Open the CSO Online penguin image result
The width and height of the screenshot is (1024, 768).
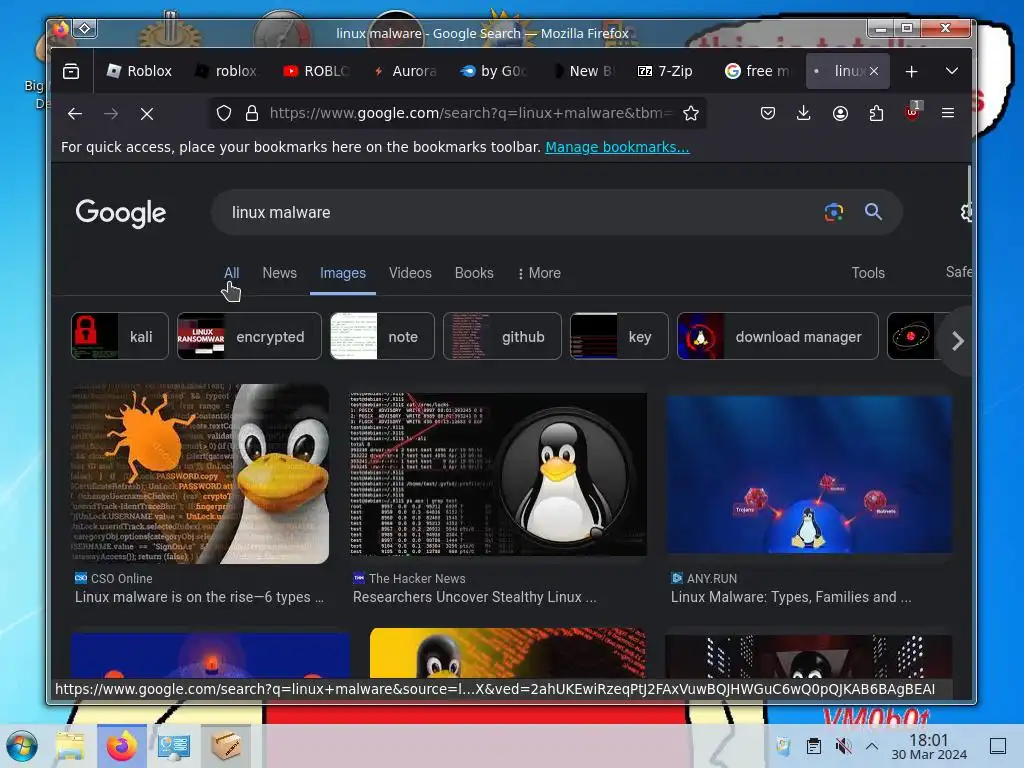pyautogui.click(x=200, y=474)
